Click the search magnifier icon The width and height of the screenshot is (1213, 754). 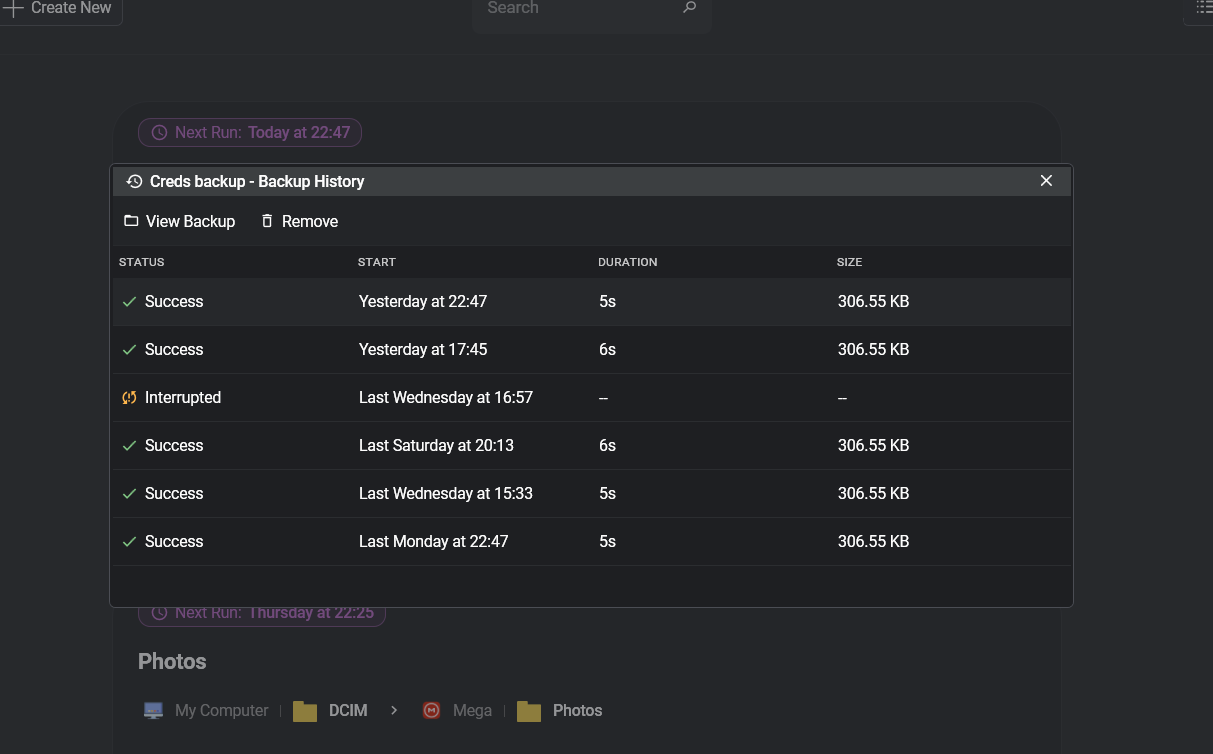(x=689, y=8)
